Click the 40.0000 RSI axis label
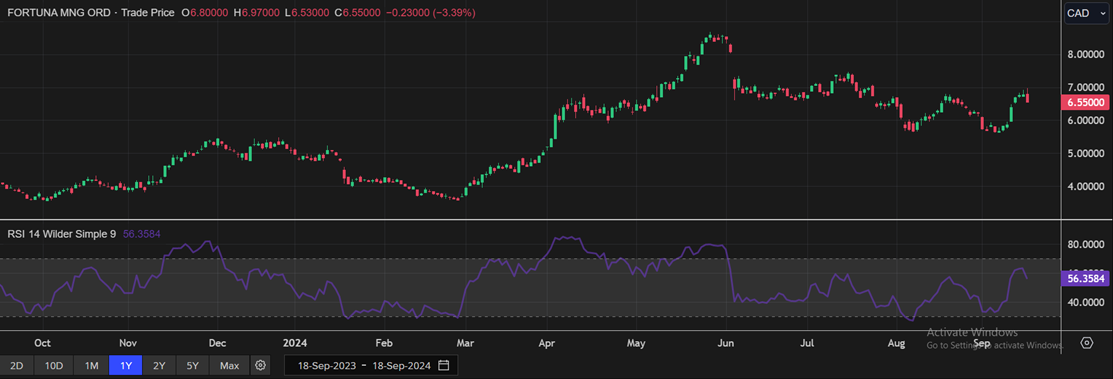Image resolution: width=1113 pixels, height=379 pixels. click(1085, 302)
